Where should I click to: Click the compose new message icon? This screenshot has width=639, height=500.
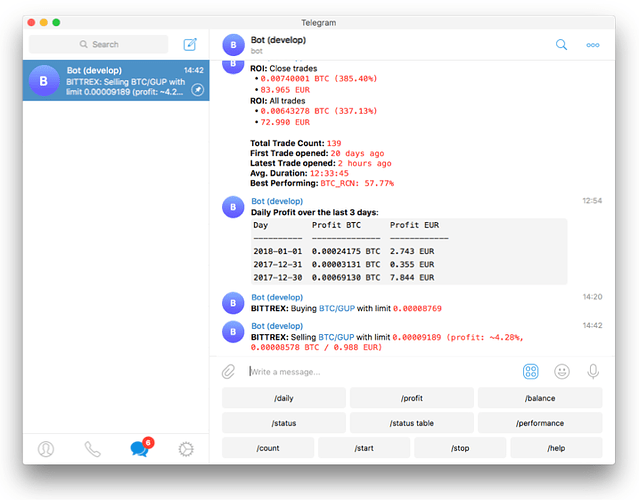pos(190,44)
